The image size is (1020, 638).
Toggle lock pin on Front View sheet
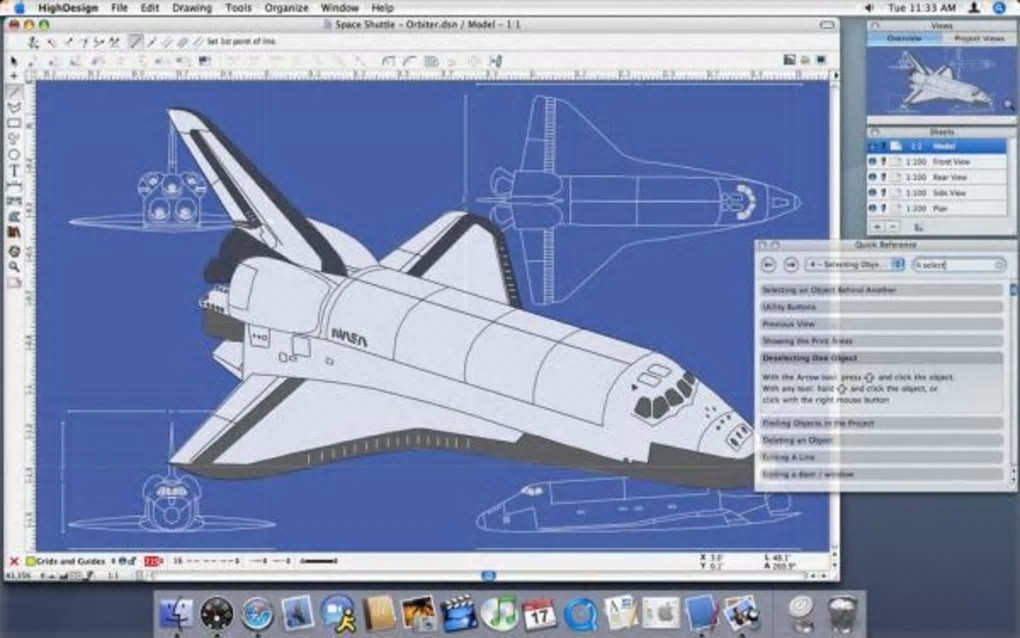coord(883,161)
